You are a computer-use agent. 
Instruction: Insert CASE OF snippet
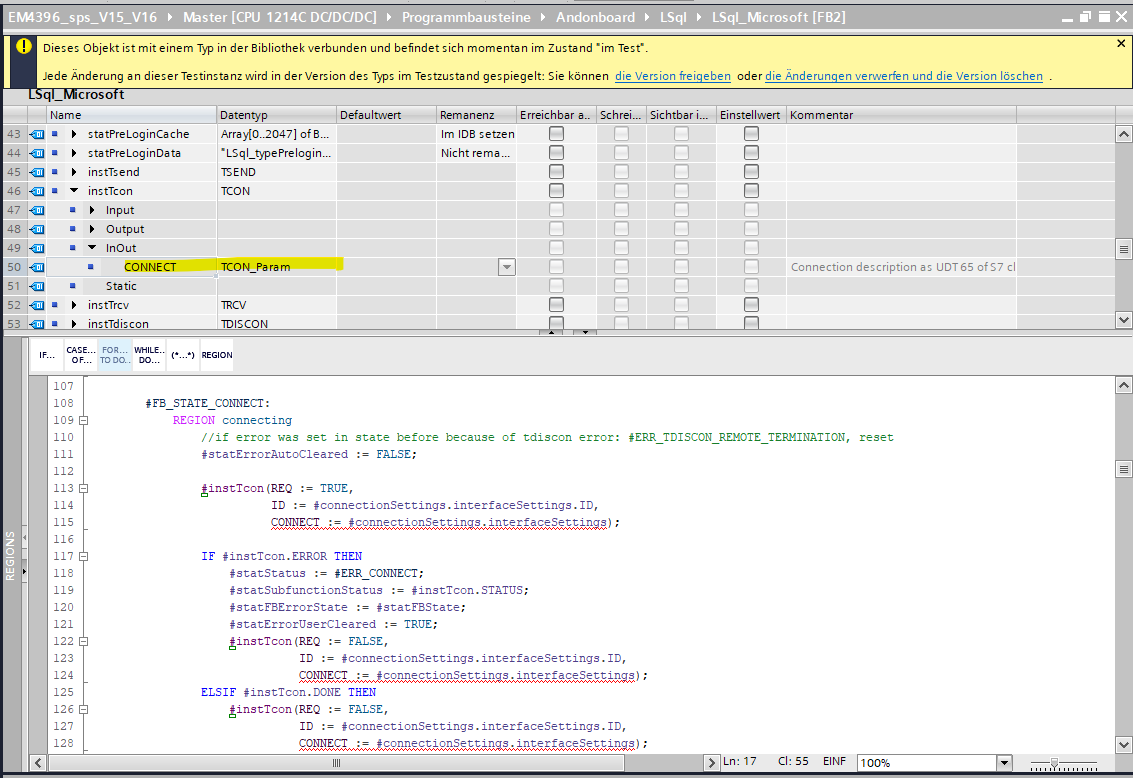81,355
